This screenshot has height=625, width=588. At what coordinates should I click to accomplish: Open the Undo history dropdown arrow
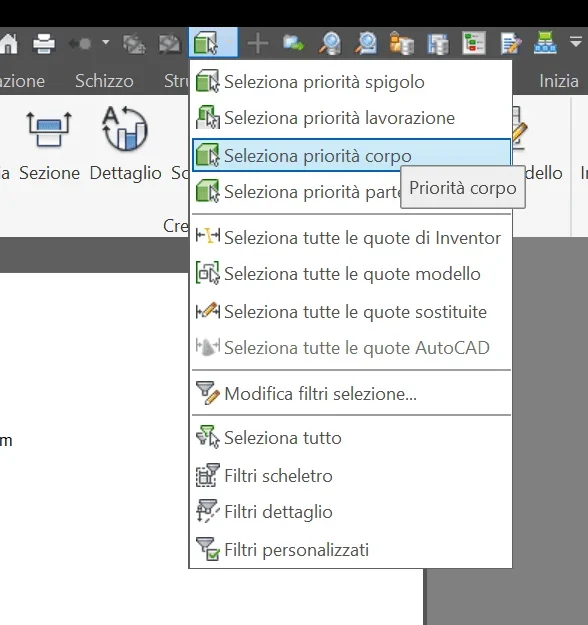(x=105, y=42)
